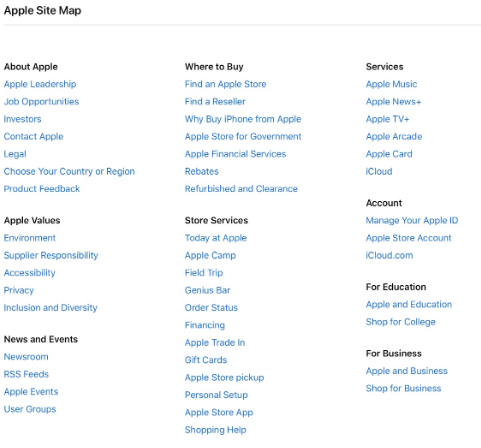The height and width of the screenshot is (448, 481).
Task: Open the Product Feedback link
Action: (42, 189)
